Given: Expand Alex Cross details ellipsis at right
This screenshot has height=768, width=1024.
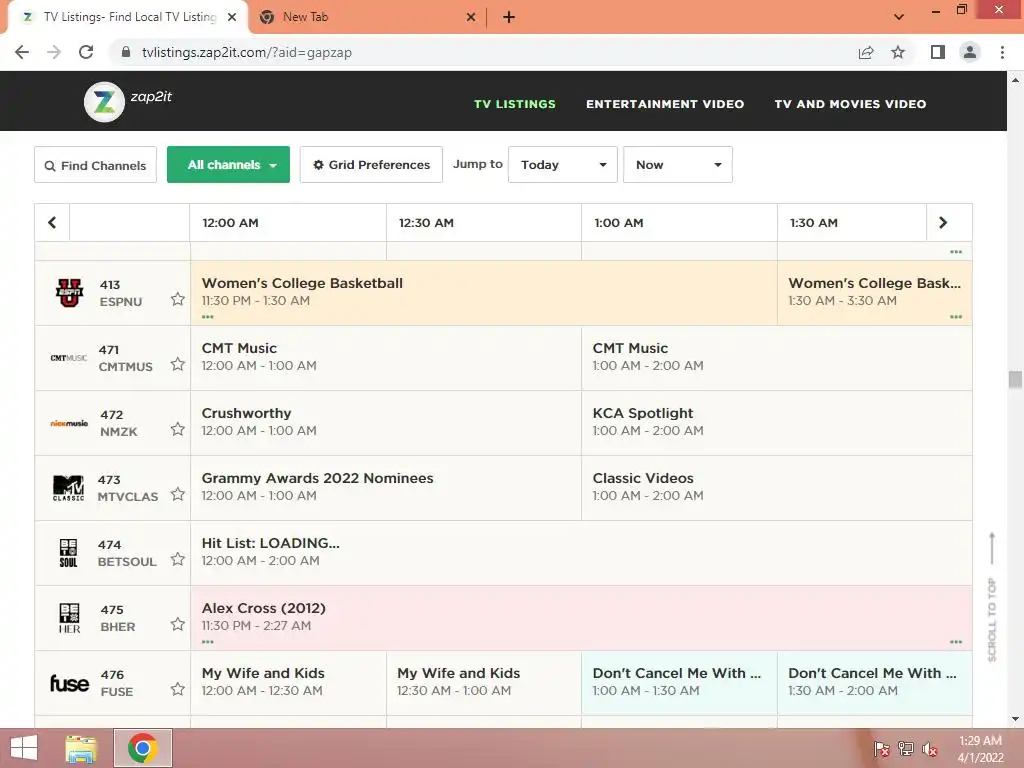Looking at the screenshot, I should pos(955,642).
